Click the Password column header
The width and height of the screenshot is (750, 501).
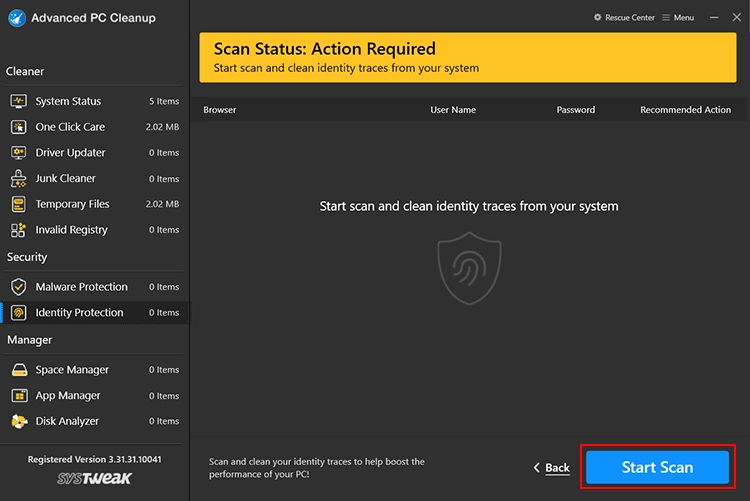coord(575,110)
